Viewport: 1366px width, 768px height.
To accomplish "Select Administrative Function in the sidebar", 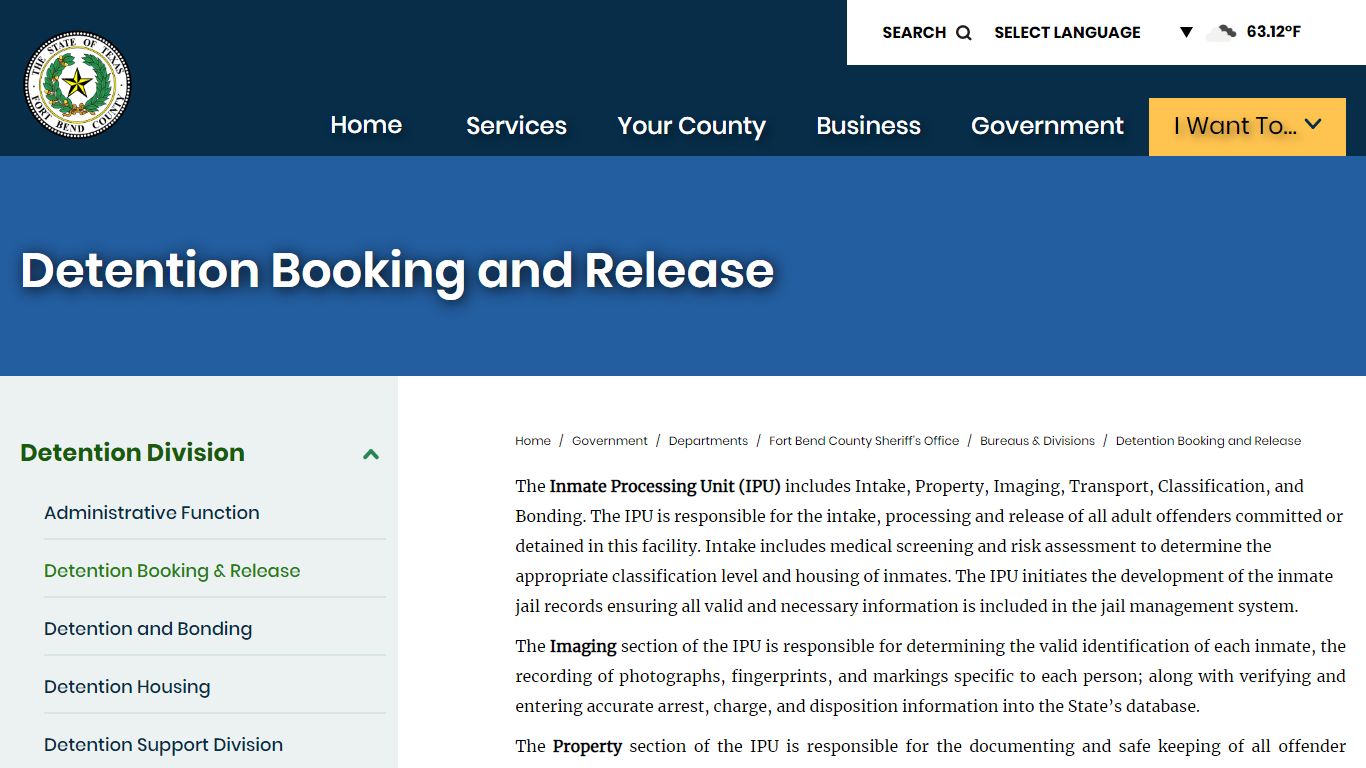I will coord(151,512).
